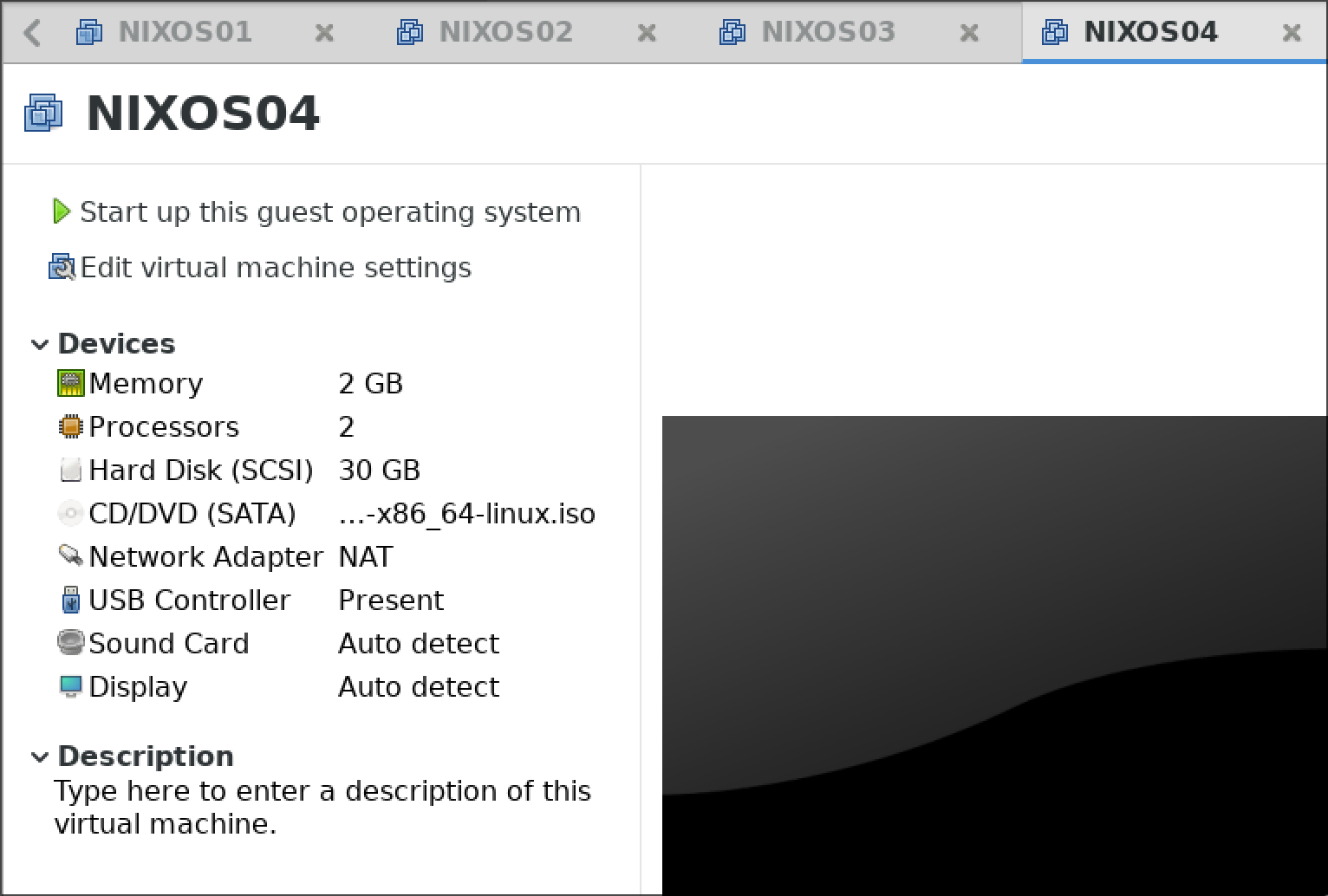1328x896 pixels.
Task: Click the Display monitor icon
Action: point(71,686)
